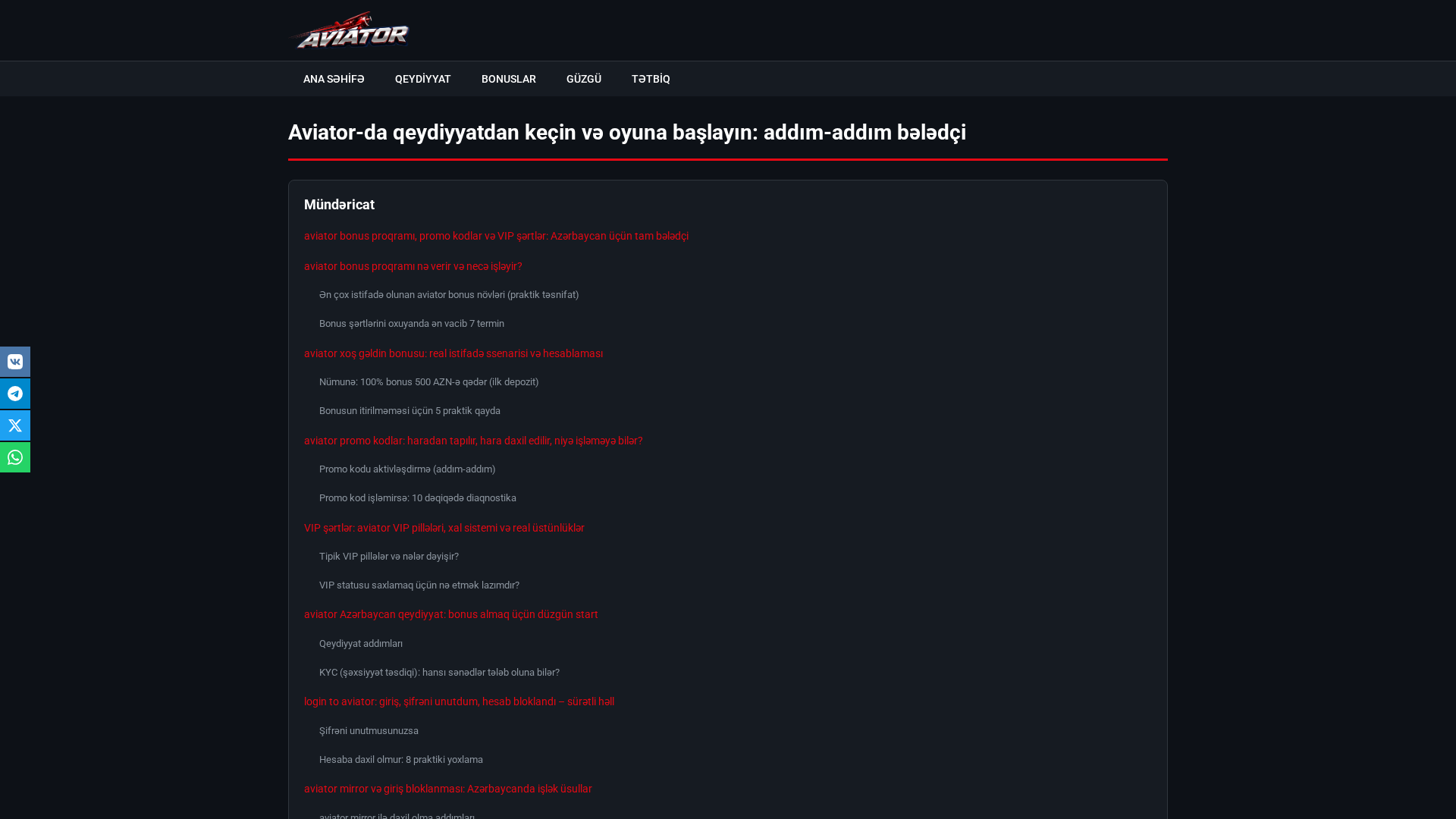Click the page title 'Aviator-da qeydiyyatdan keçin'
Image resolution: width=1456 pixels, height=819 pixels.
click(x=627, y=132)
